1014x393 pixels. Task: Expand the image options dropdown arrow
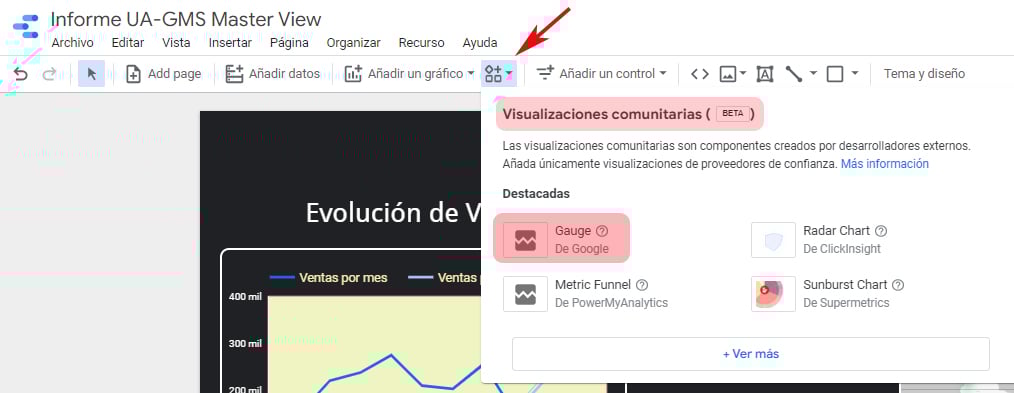tap(743, 74)
